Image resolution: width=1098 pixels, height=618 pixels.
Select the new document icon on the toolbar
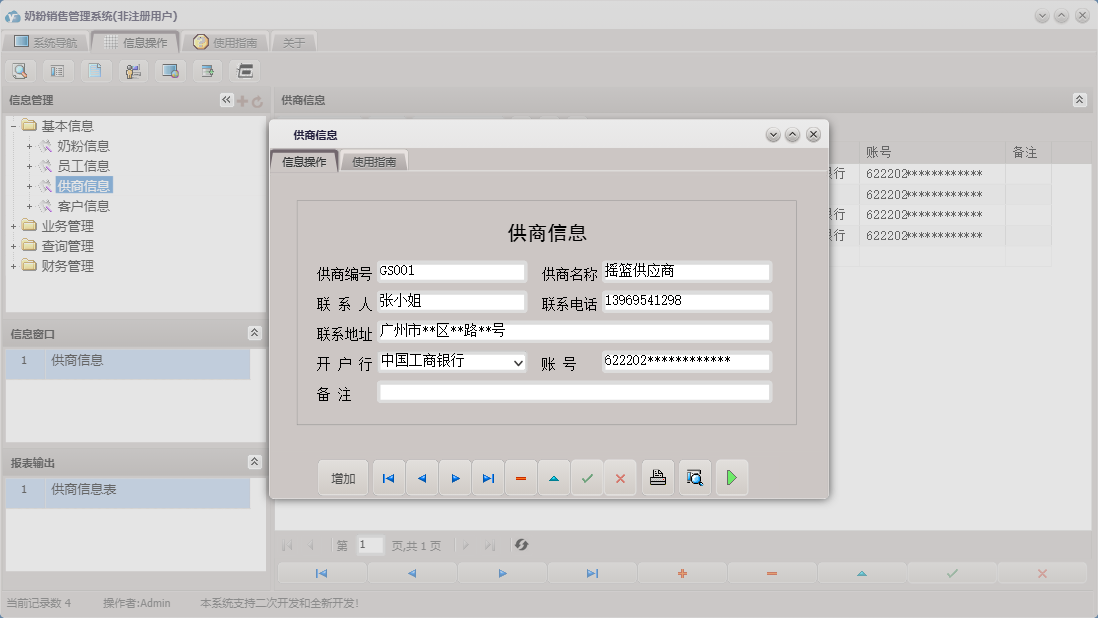(x=95, y=70)
